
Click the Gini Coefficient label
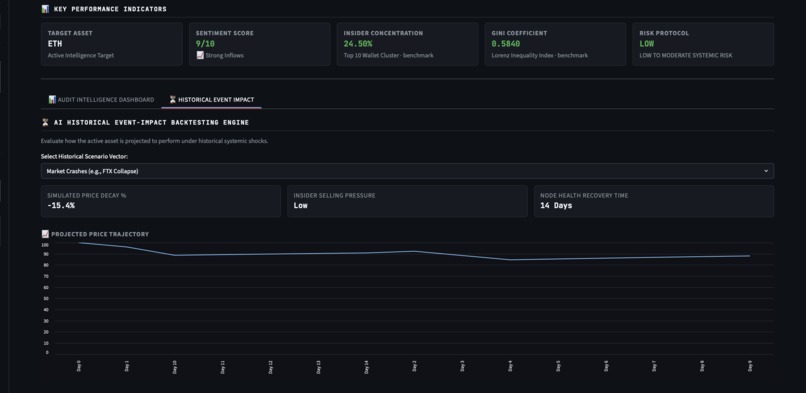point(519,33)
